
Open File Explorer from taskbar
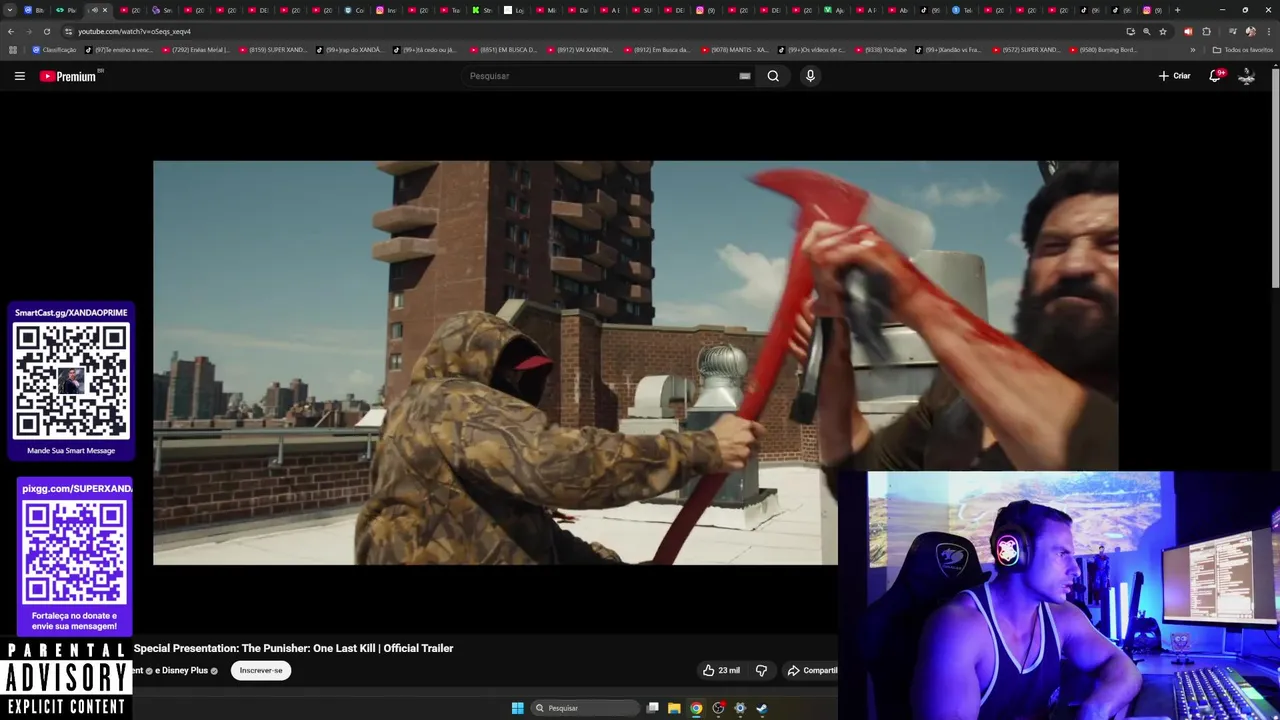pos(675,708)
